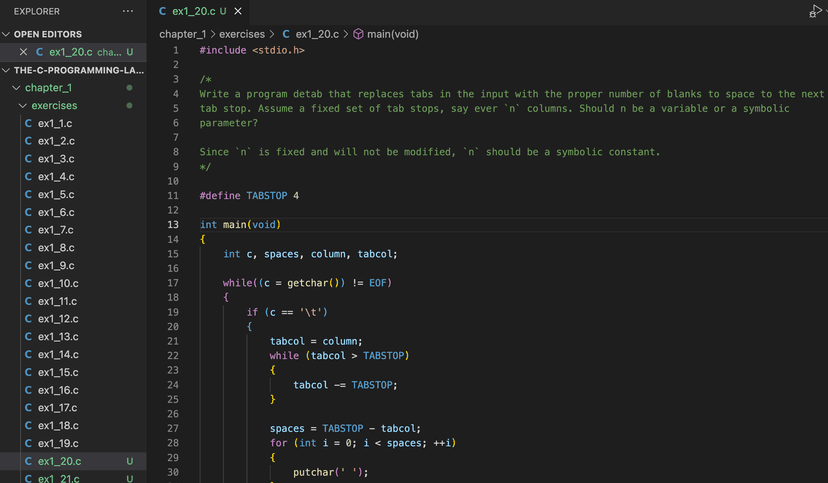The image size is (828, 483).
Task: Place cursor on #define TABSTOP line
Action: tap(249, 196)
